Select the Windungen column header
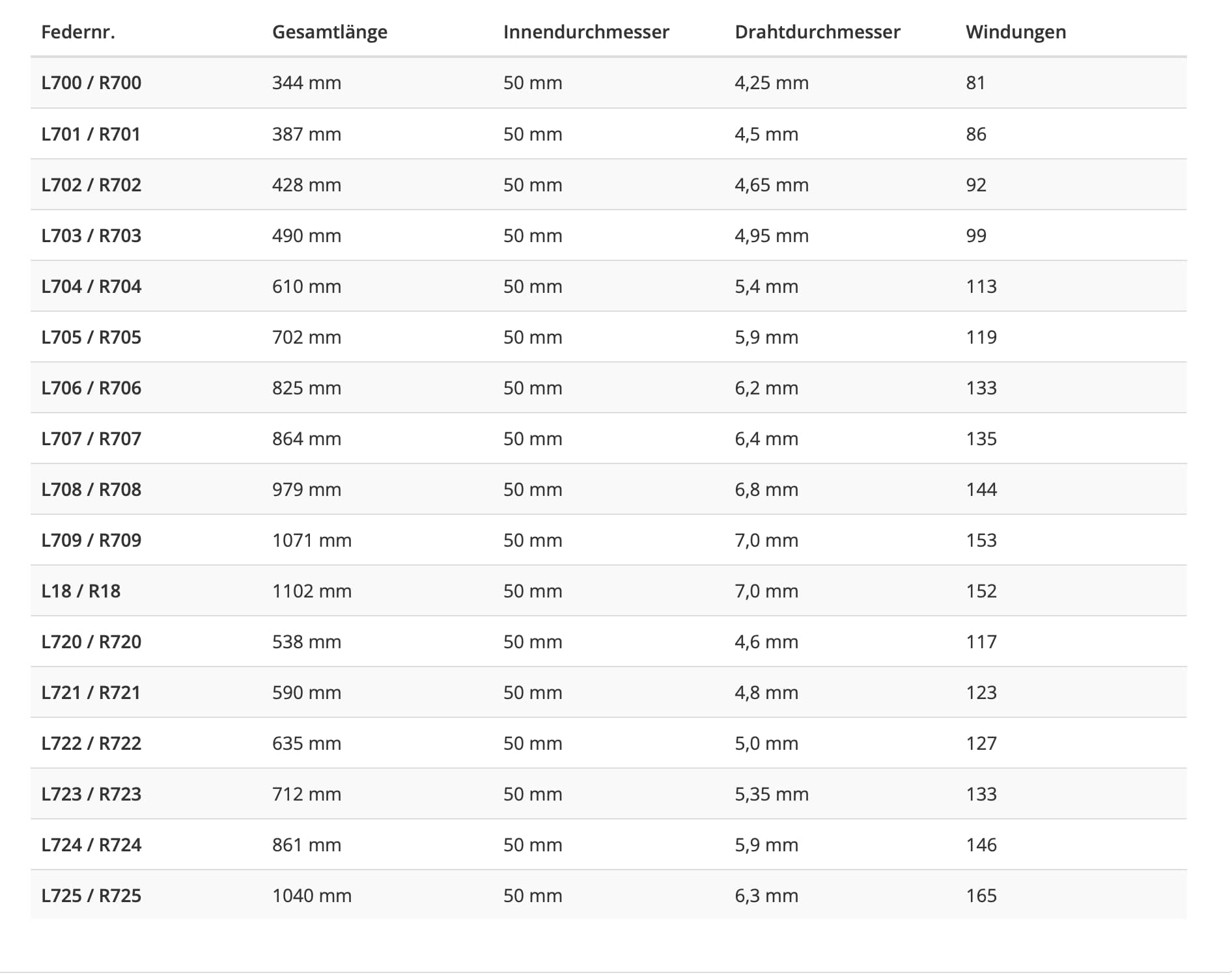The height and width of the screenshot is (975, 1232). [1016, 32]
